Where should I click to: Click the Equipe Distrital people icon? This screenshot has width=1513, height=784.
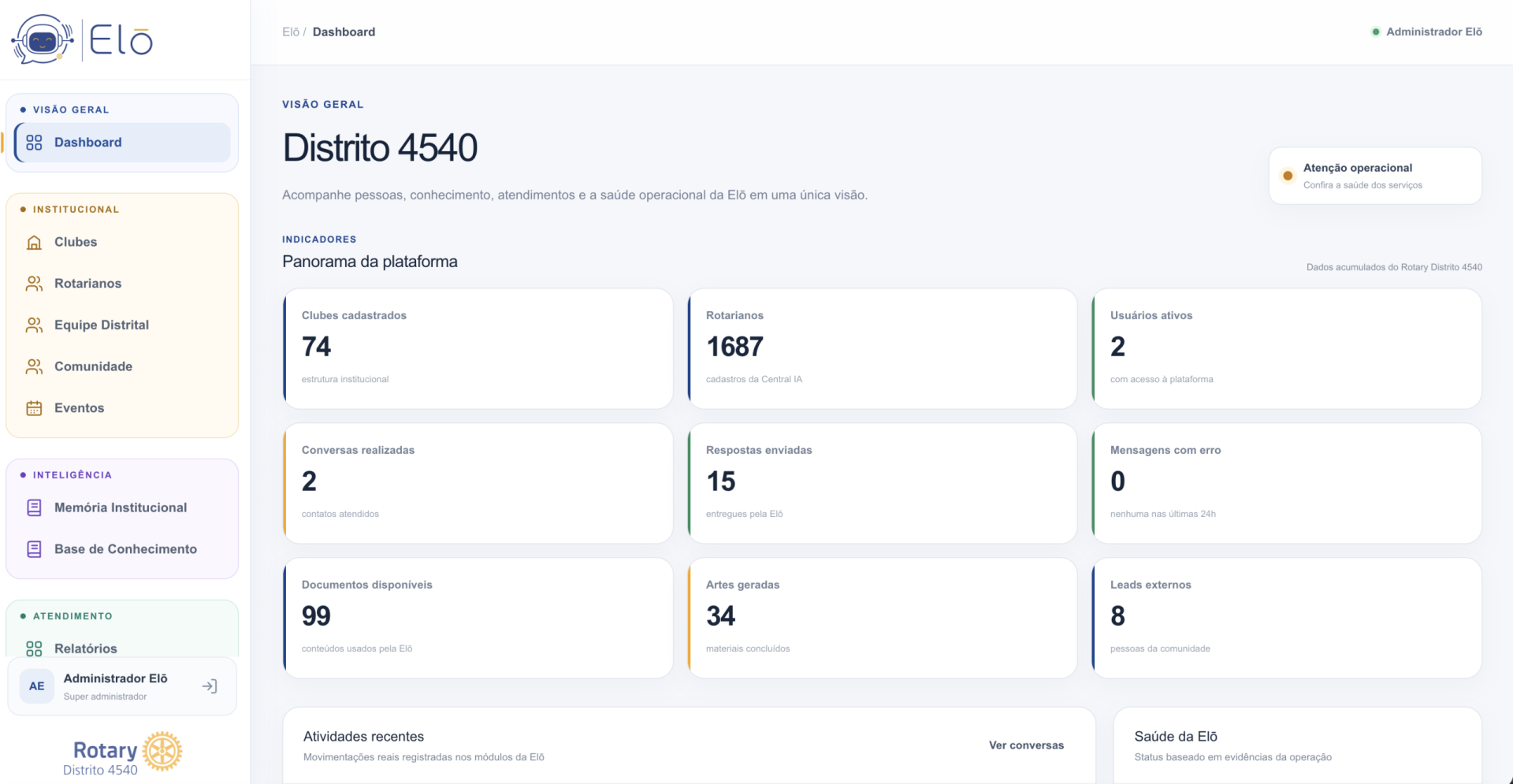tap(34, 325)
